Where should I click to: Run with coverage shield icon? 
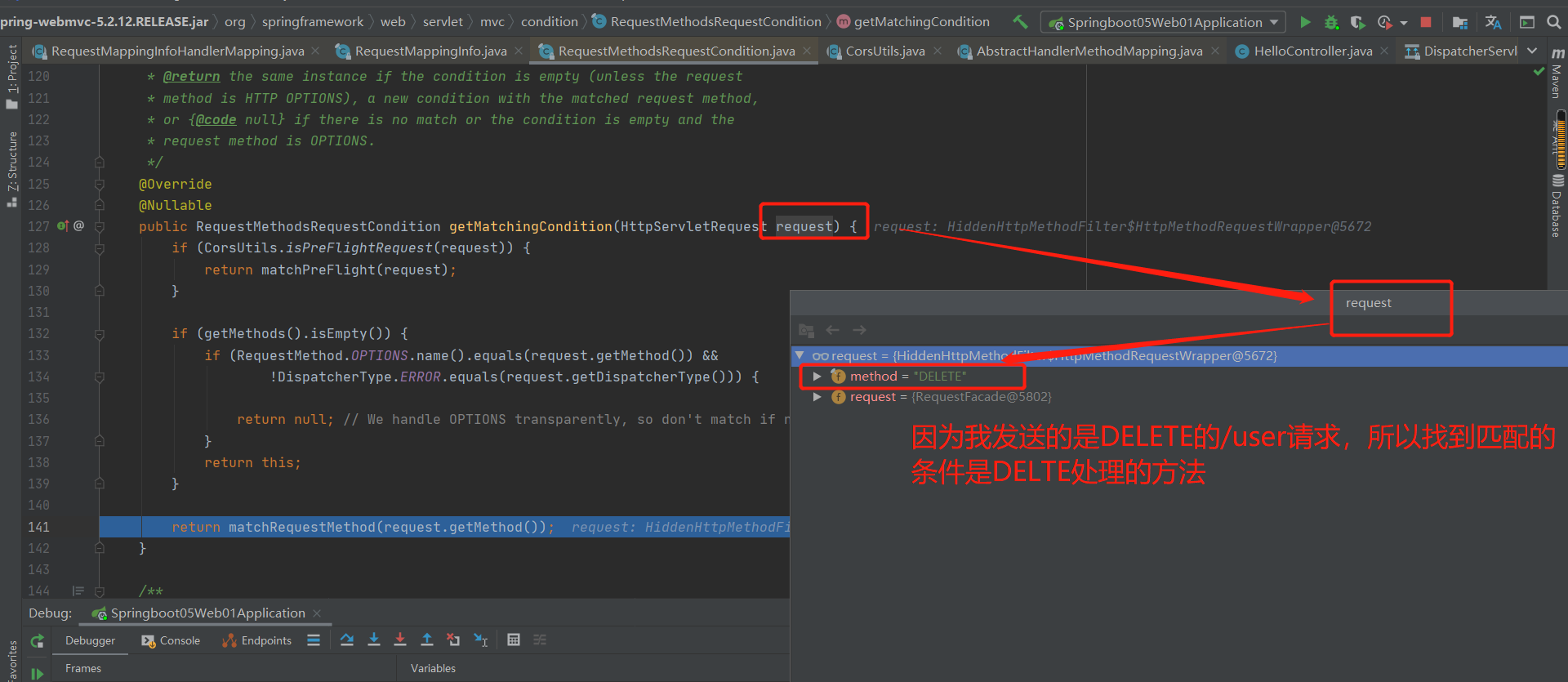point(1357,22)
